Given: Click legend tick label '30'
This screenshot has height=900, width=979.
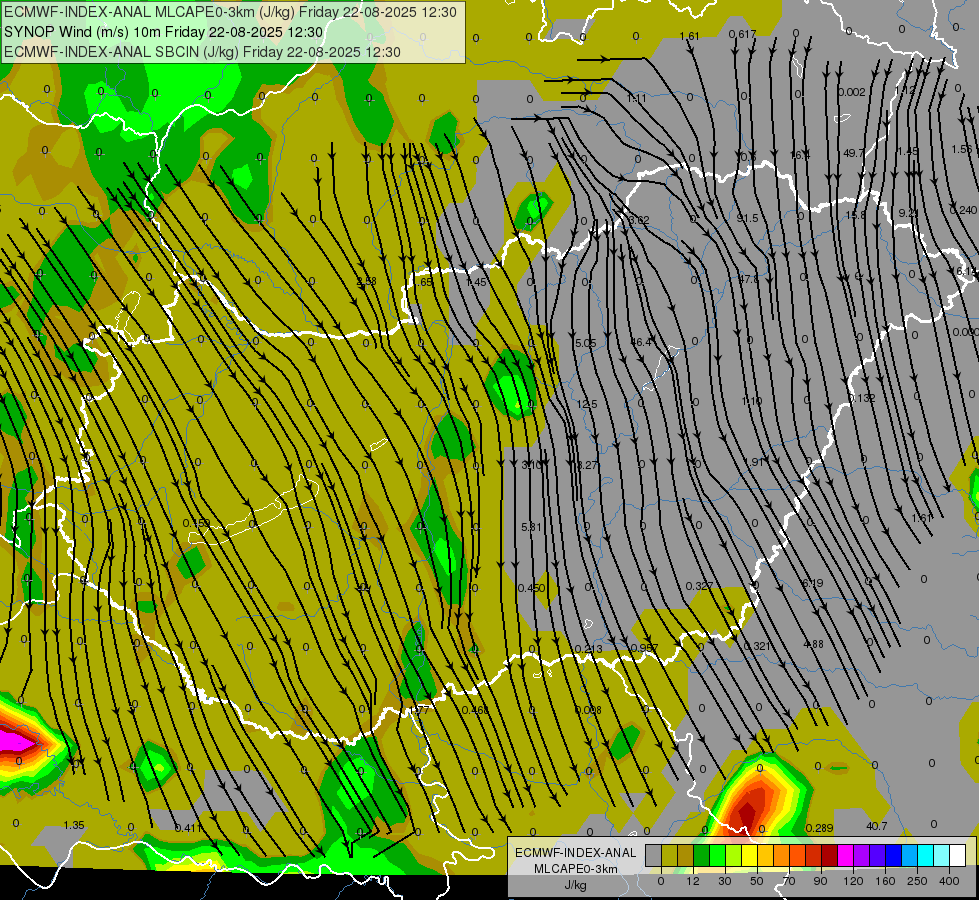Looking at the screenshot, I should tap(725, 881).
